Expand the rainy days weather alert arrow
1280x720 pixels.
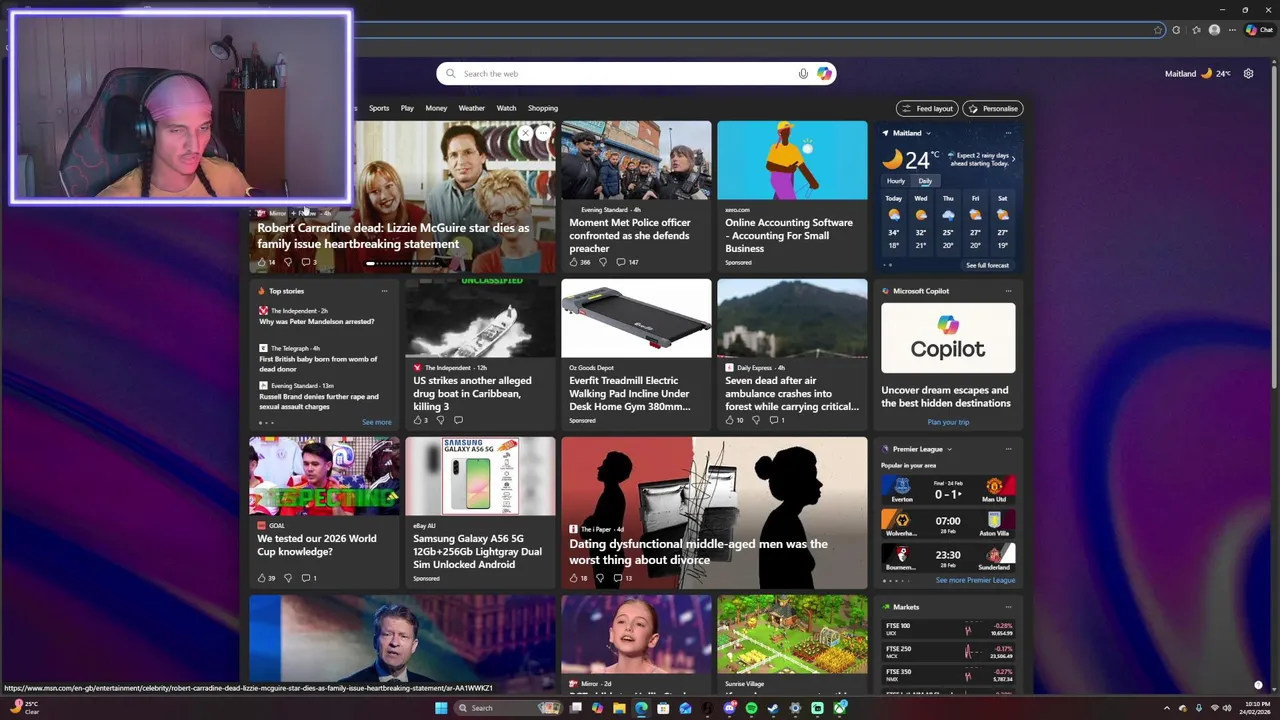point(1013,159)
